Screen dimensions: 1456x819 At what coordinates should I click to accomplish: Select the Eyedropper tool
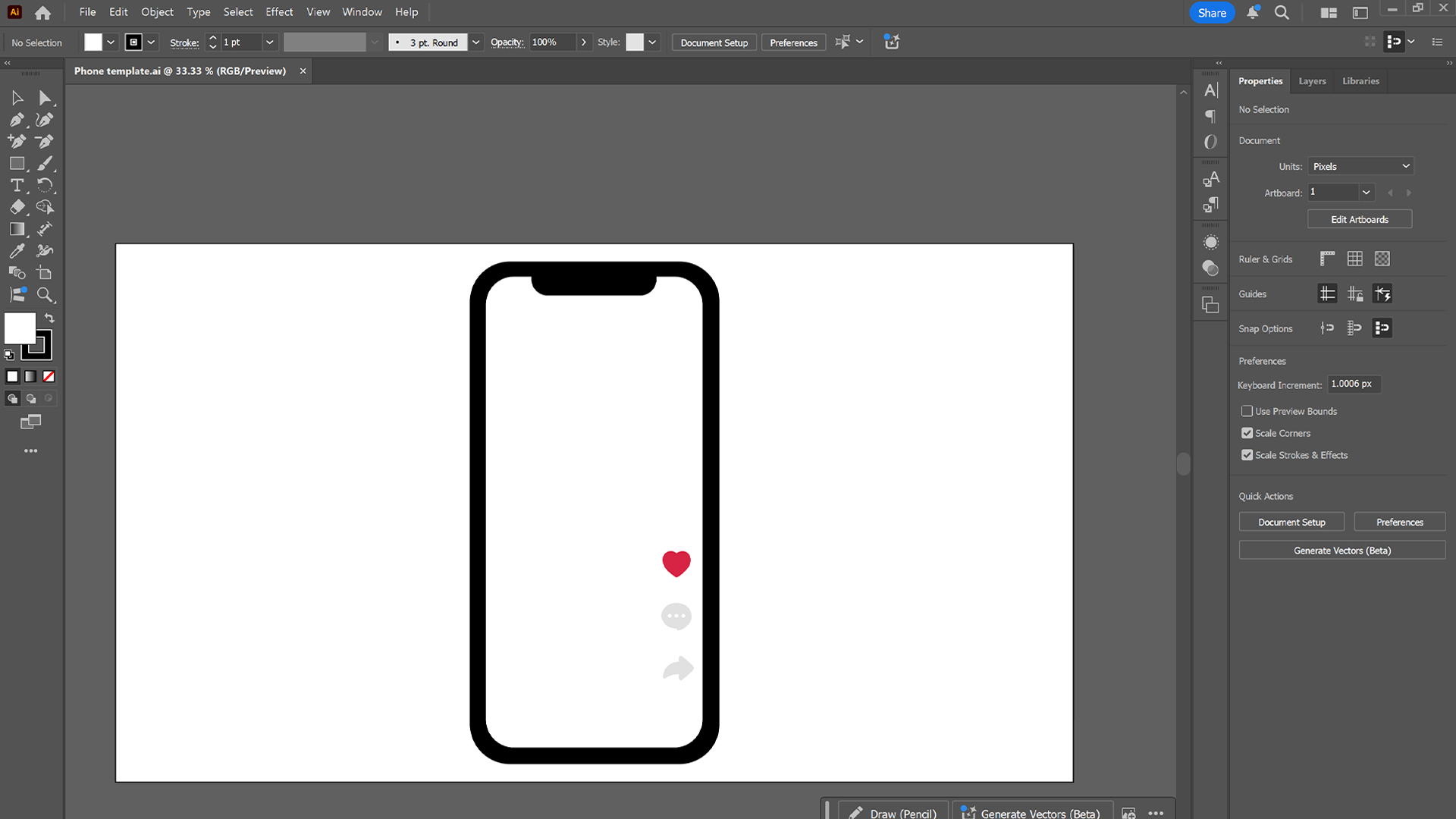tap(17, 251)
